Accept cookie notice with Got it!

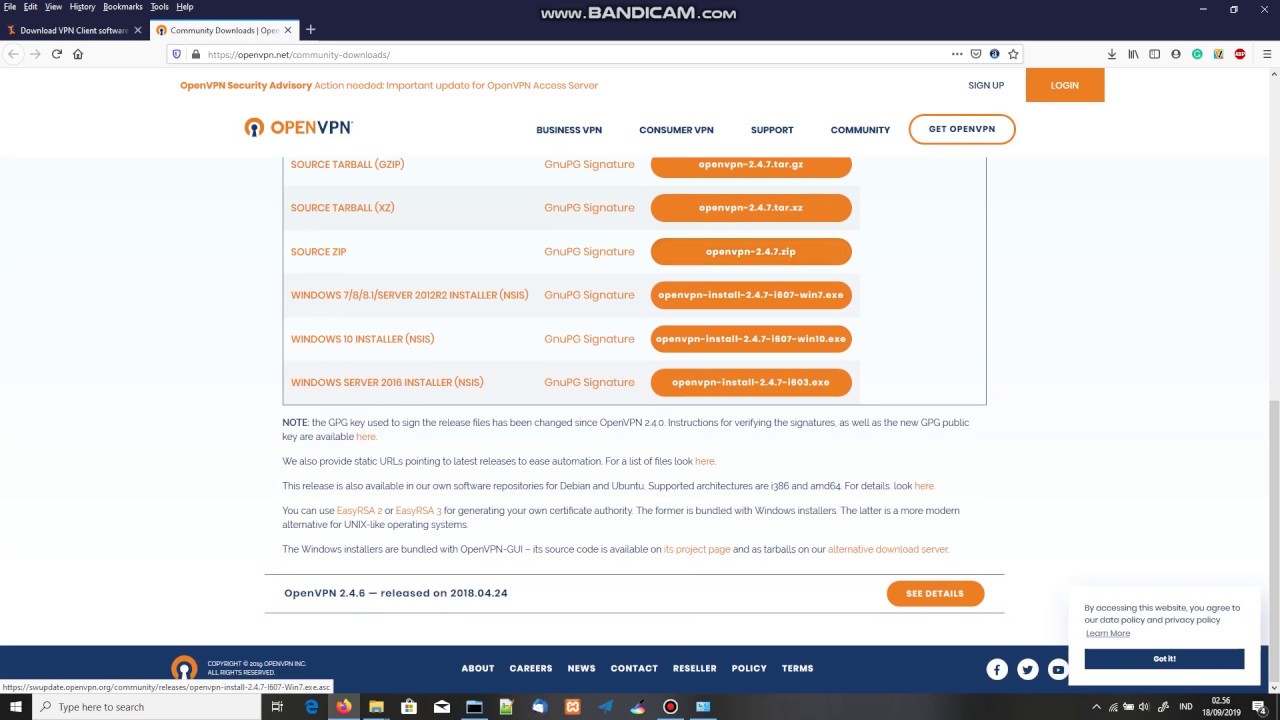tap(1164, 659)
